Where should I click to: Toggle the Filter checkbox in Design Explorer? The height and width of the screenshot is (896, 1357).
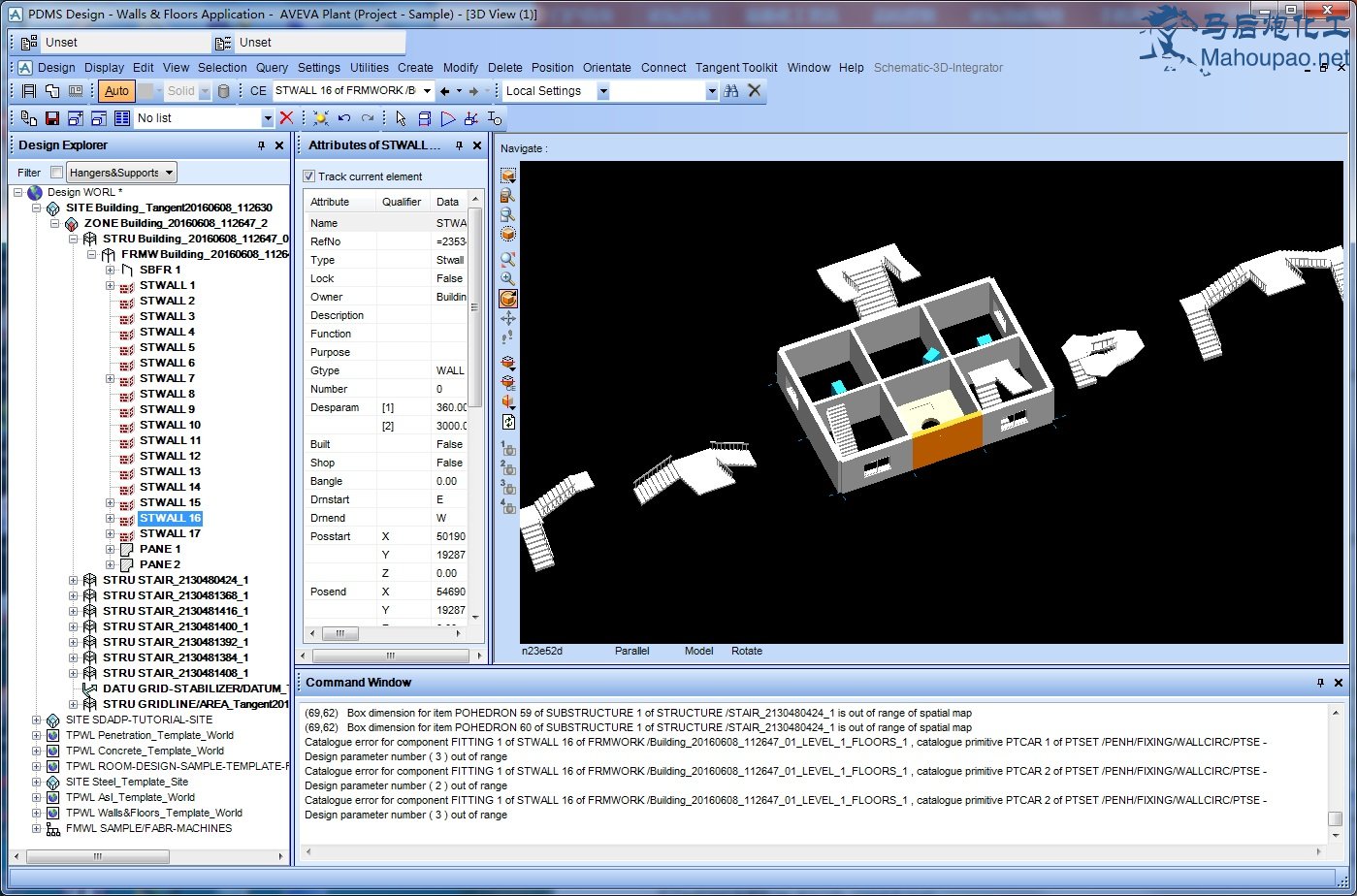[x=56, y=173]
